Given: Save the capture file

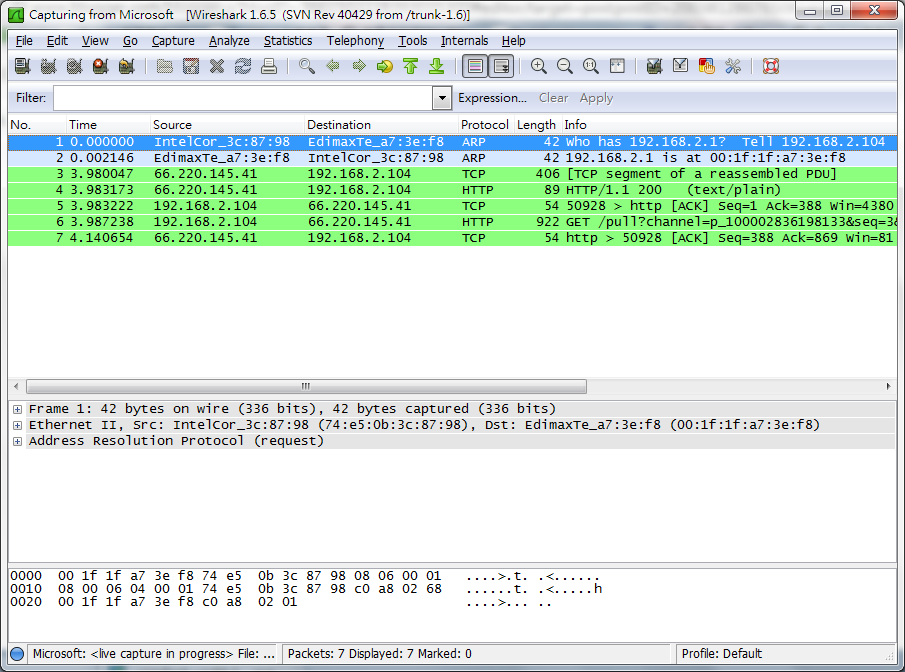Looking at the screenshot, I should [x=190, y=66].
